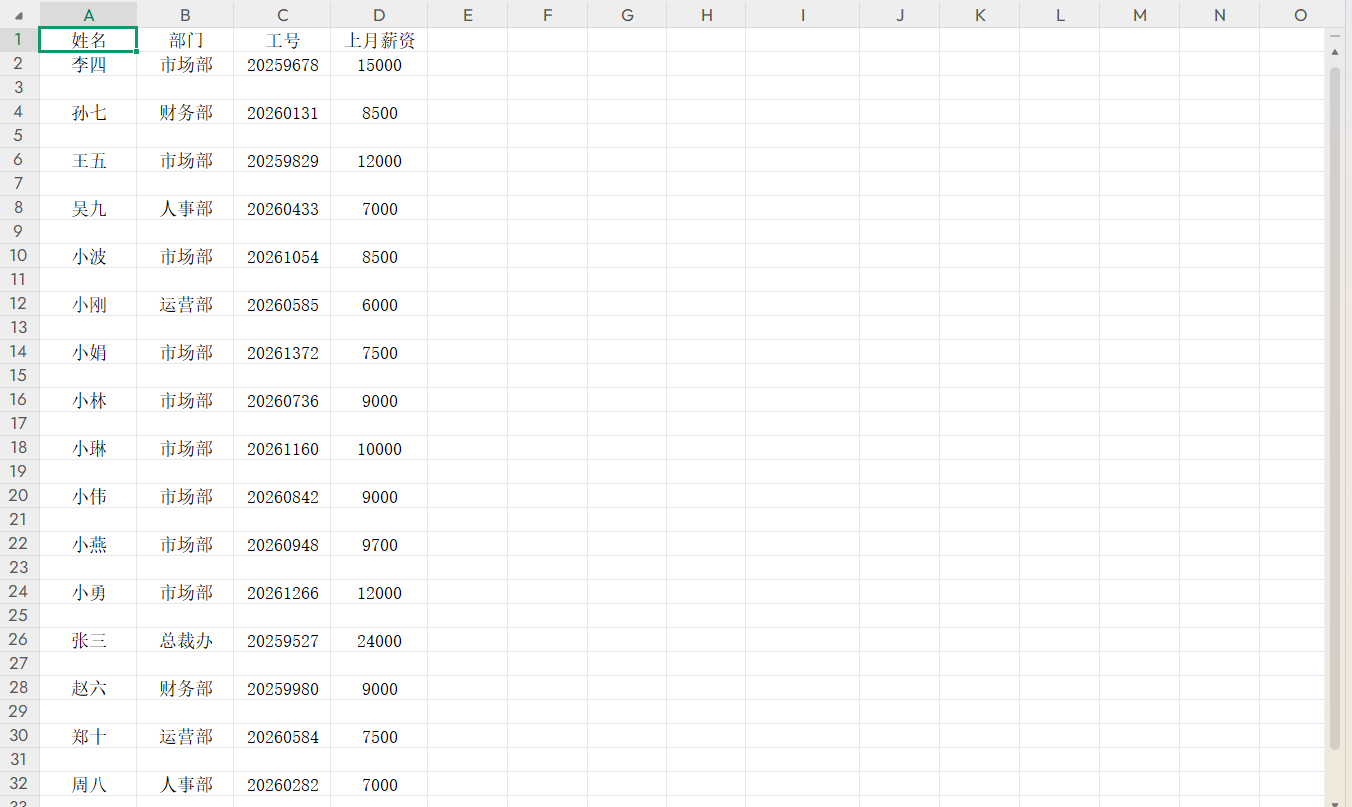Click the 上月薪资 header cell
Image resolution: width=1352 pixels, height=807 pixels.
[379, 40]
